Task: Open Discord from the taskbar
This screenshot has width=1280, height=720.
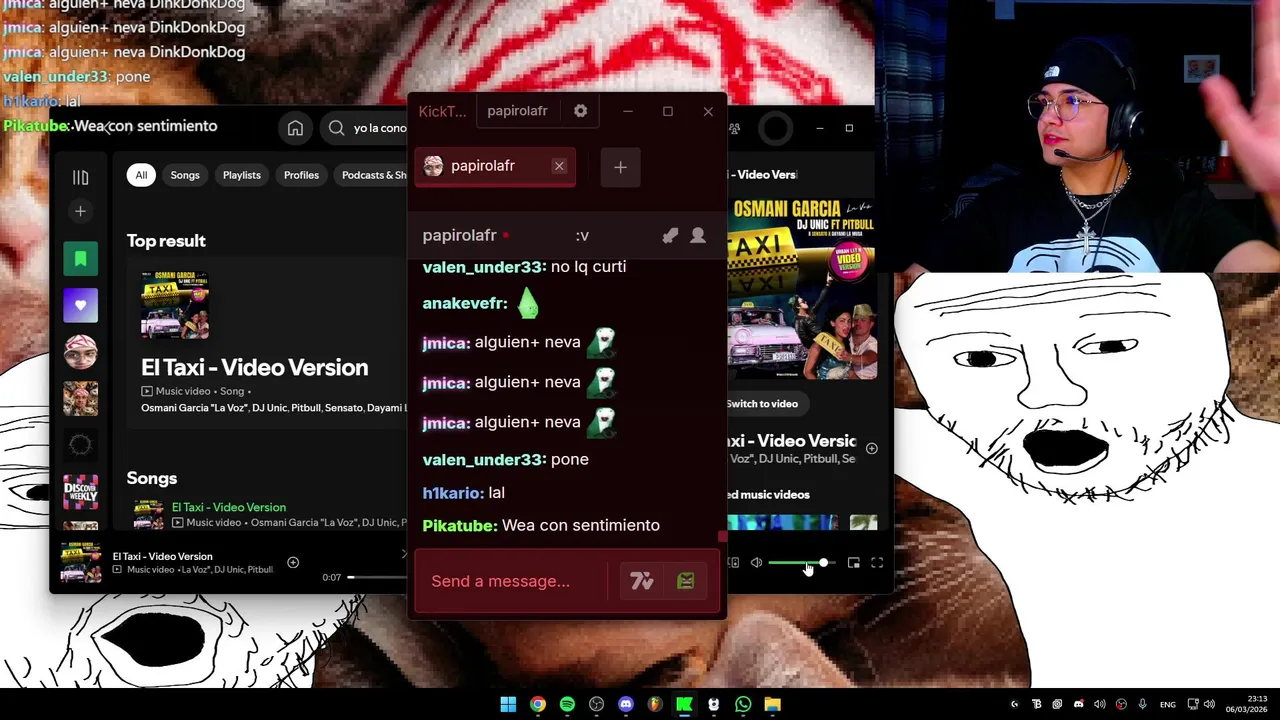Action: pos(626,704)
